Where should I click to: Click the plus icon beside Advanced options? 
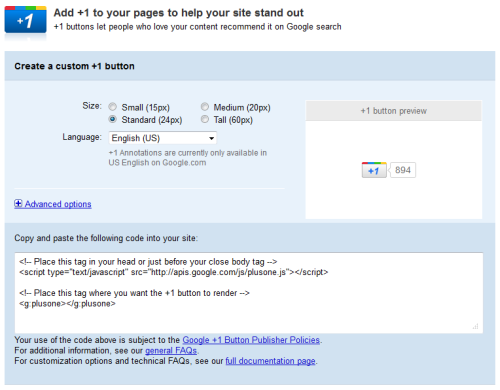tap(18, 203)
